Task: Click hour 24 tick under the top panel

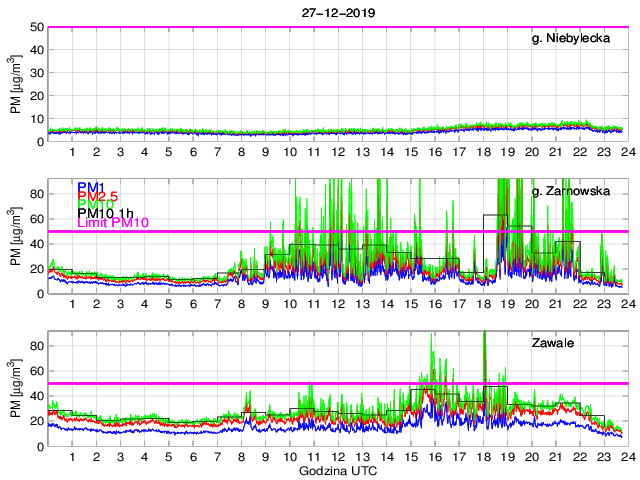Action: [627, 152]
